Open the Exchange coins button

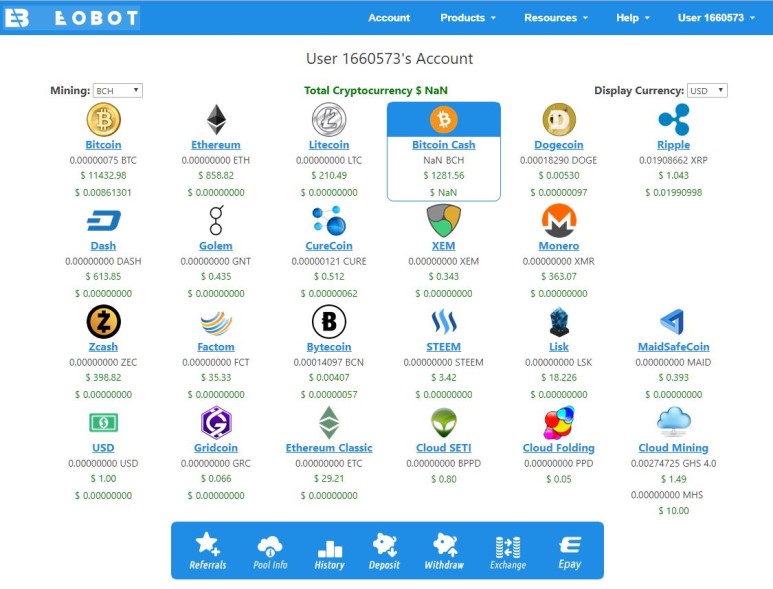point(508,553)
